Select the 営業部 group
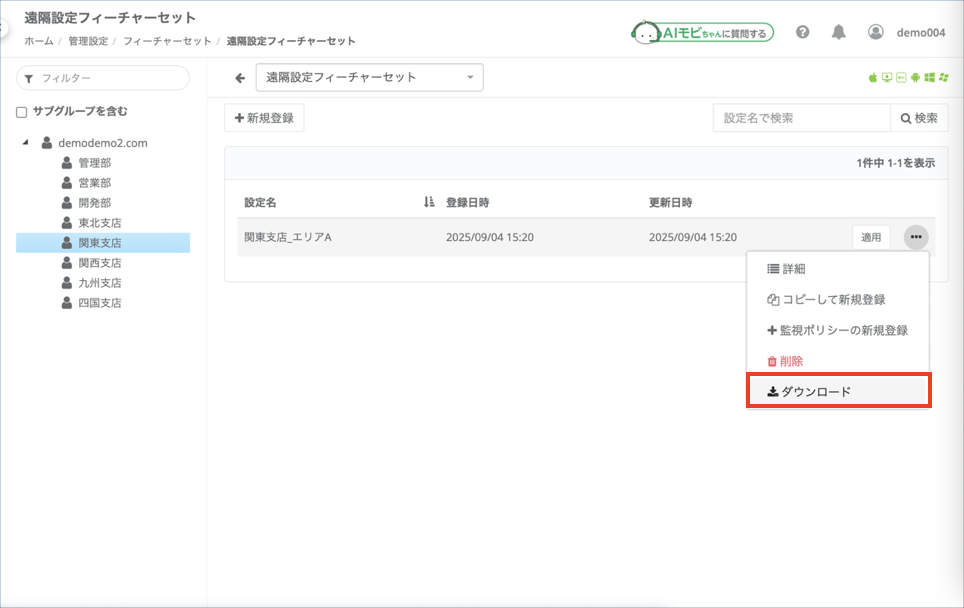Image resolution: width=964 pixels, height=608 pixels. pyautogui.click(x=95, y=183)
